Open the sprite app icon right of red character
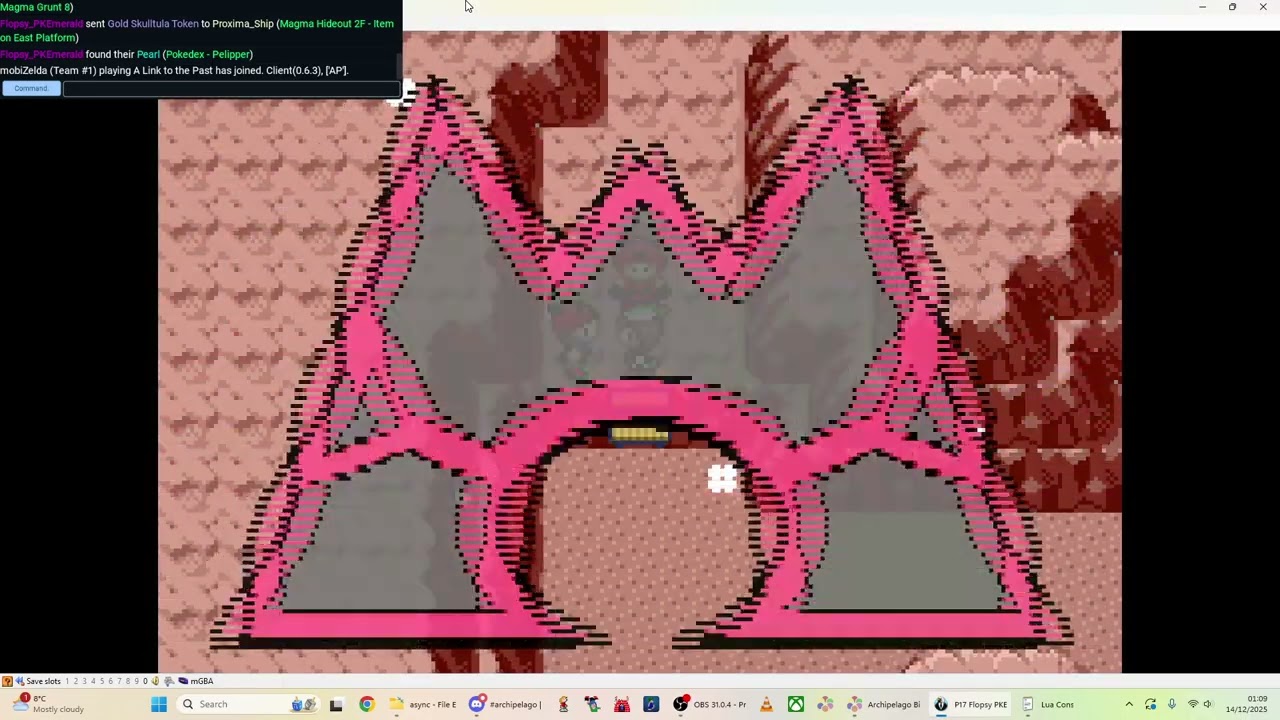The height and width of the screenshot is (720, 1280). pos(592,704)
